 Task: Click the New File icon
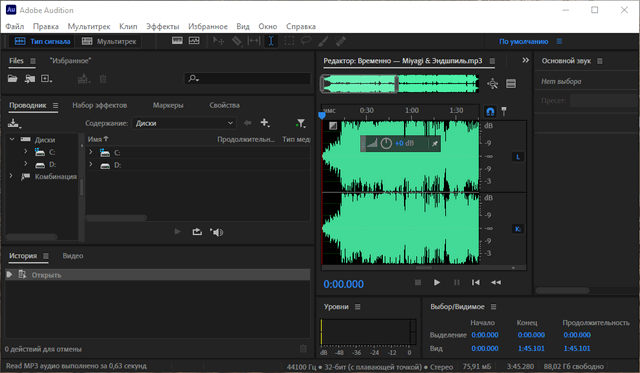(46, 79)
